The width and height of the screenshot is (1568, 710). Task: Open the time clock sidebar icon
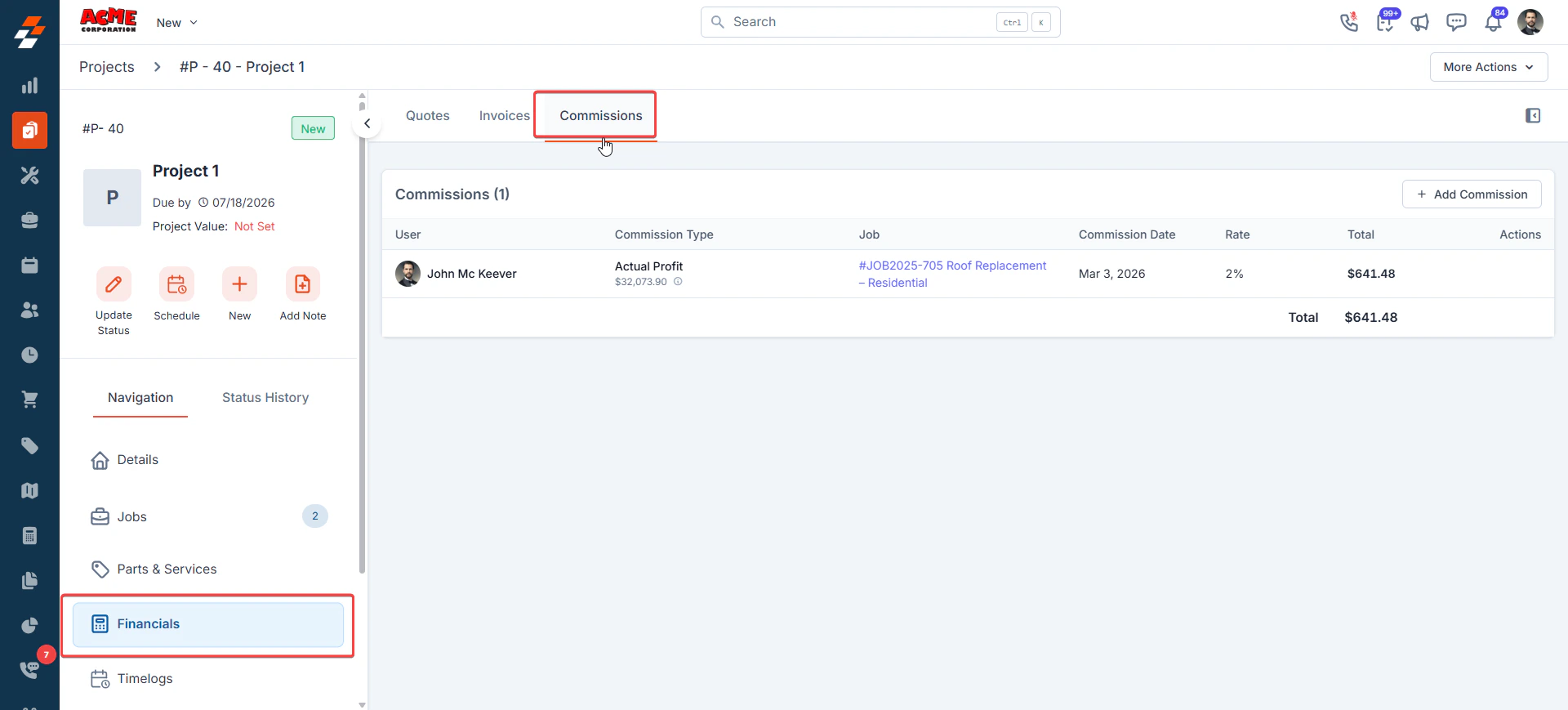point(29,355)
